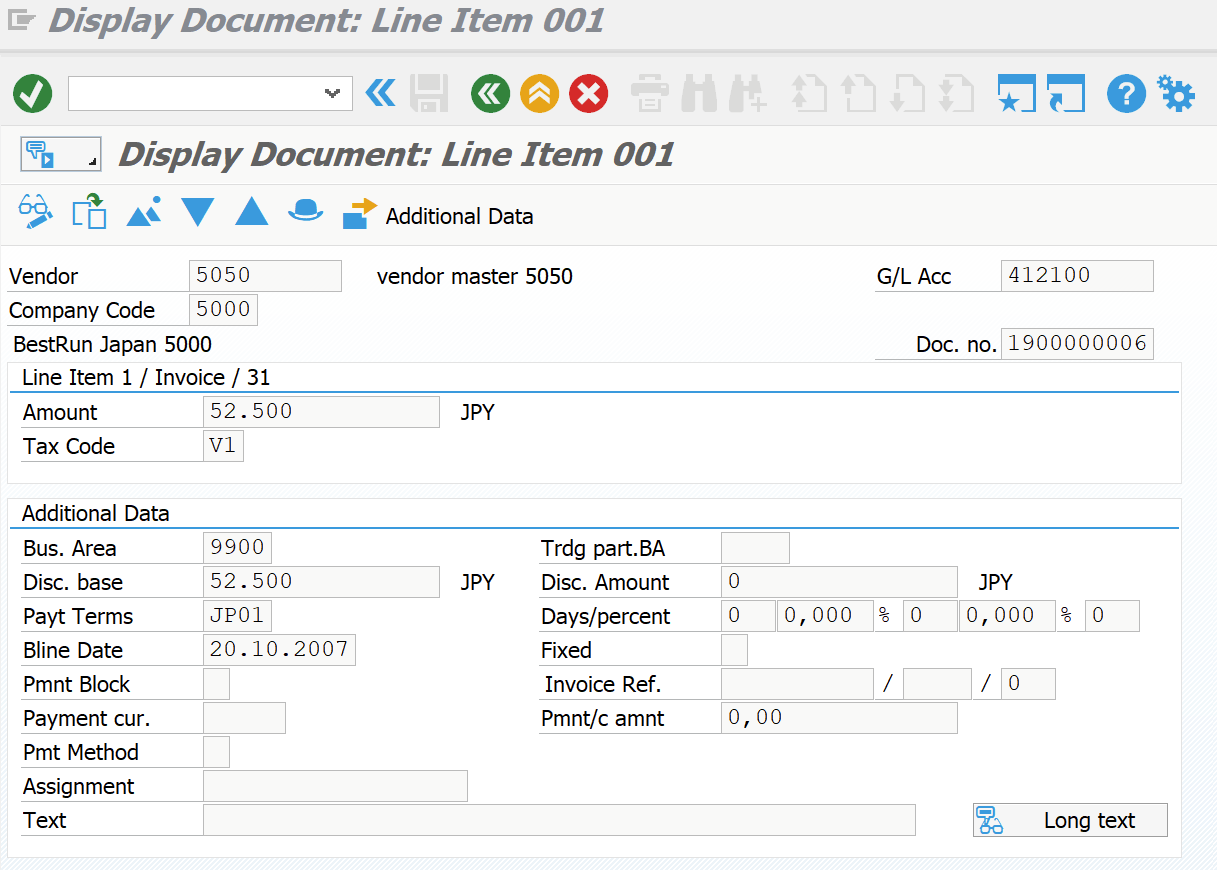Cancel with the red X icon

588,93
